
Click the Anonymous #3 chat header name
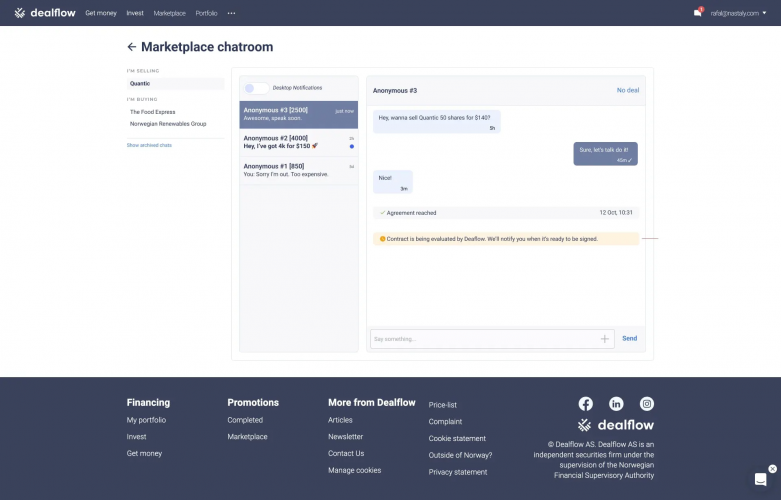[394, 91]
